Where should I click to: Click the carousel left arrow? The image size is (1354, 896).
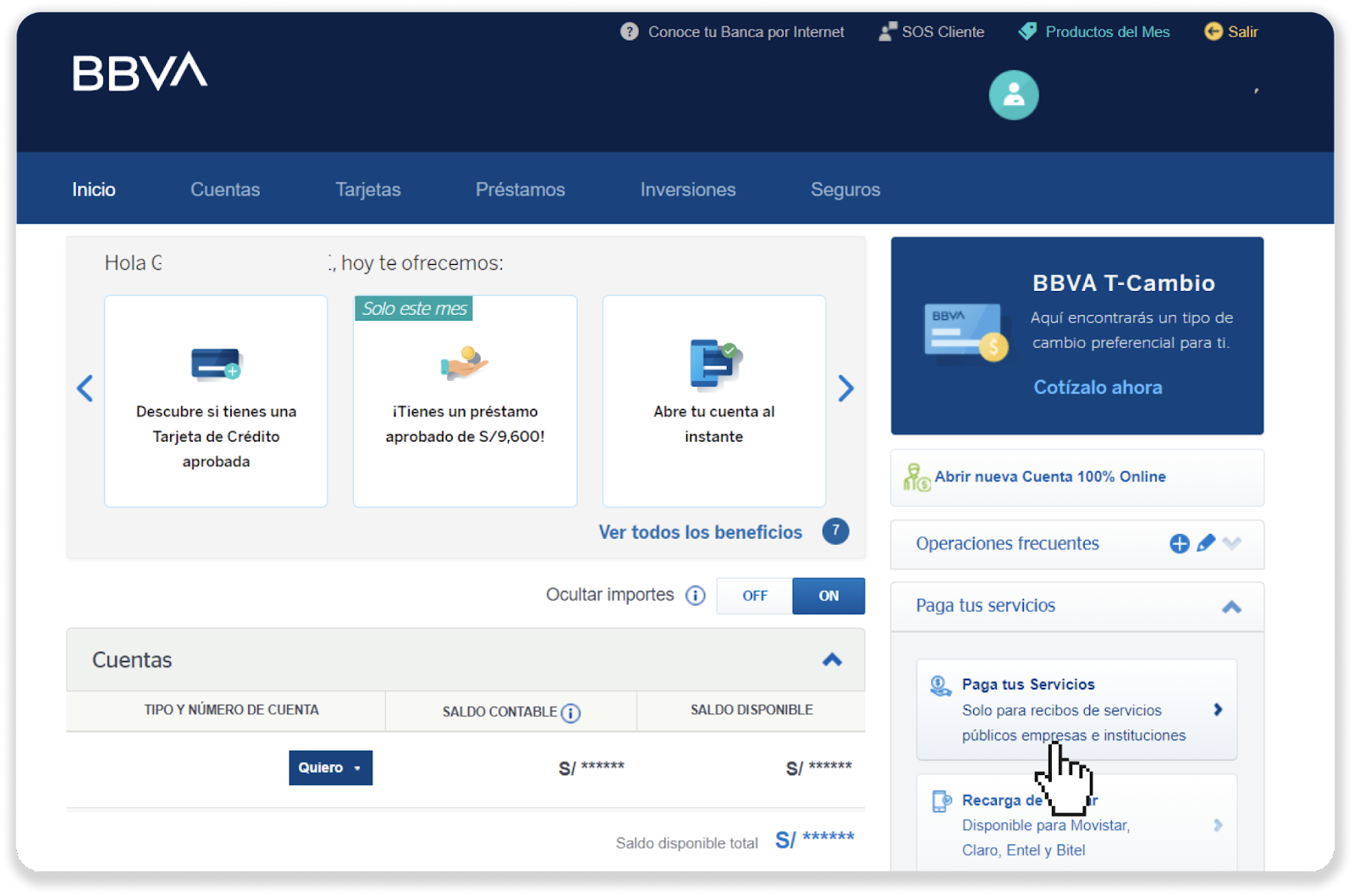(85, 388)
